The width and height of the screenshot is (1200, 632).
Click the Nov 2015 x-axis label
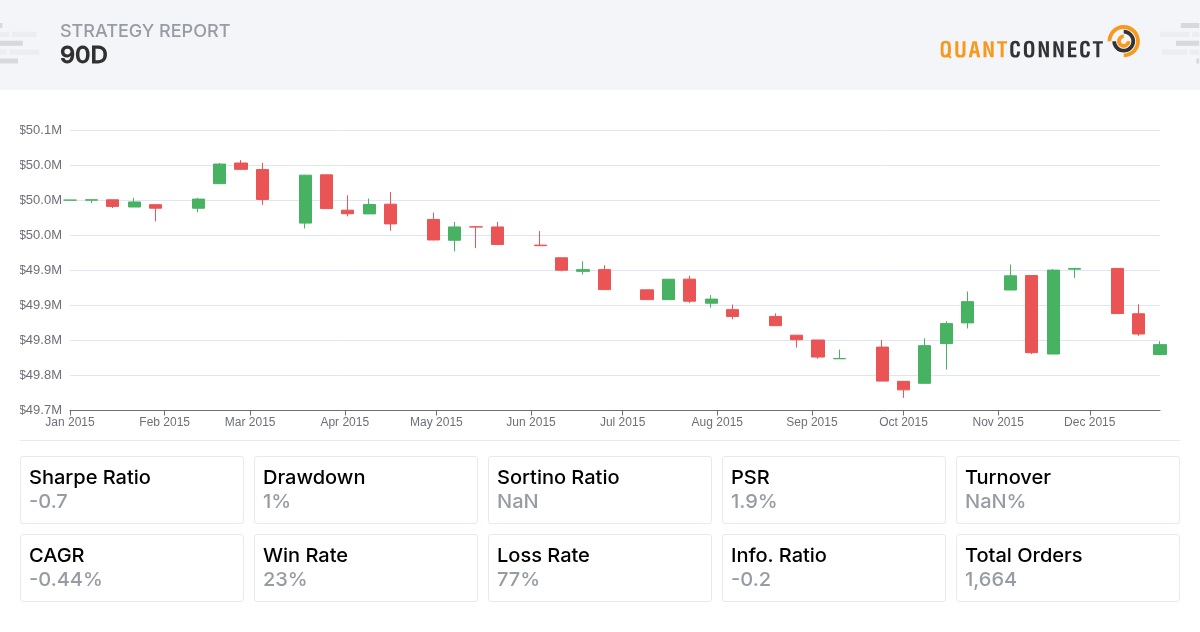(x=998, y=422)
